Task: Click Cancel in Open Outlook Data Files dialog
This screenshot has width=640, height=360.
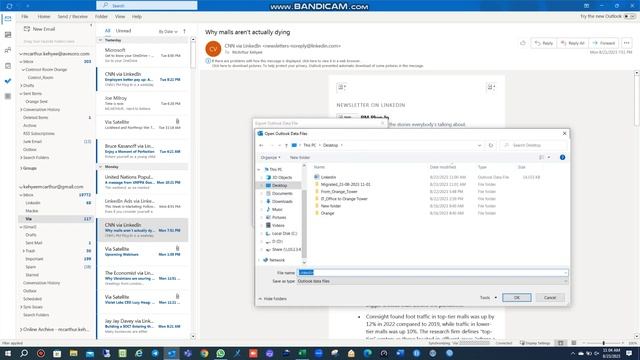Action: (550, 298)
